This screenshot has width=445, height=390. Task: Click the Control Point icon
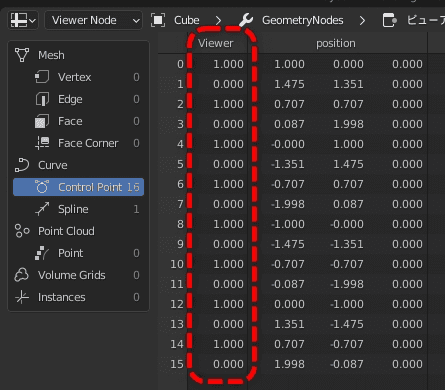[x=42, y=187]
